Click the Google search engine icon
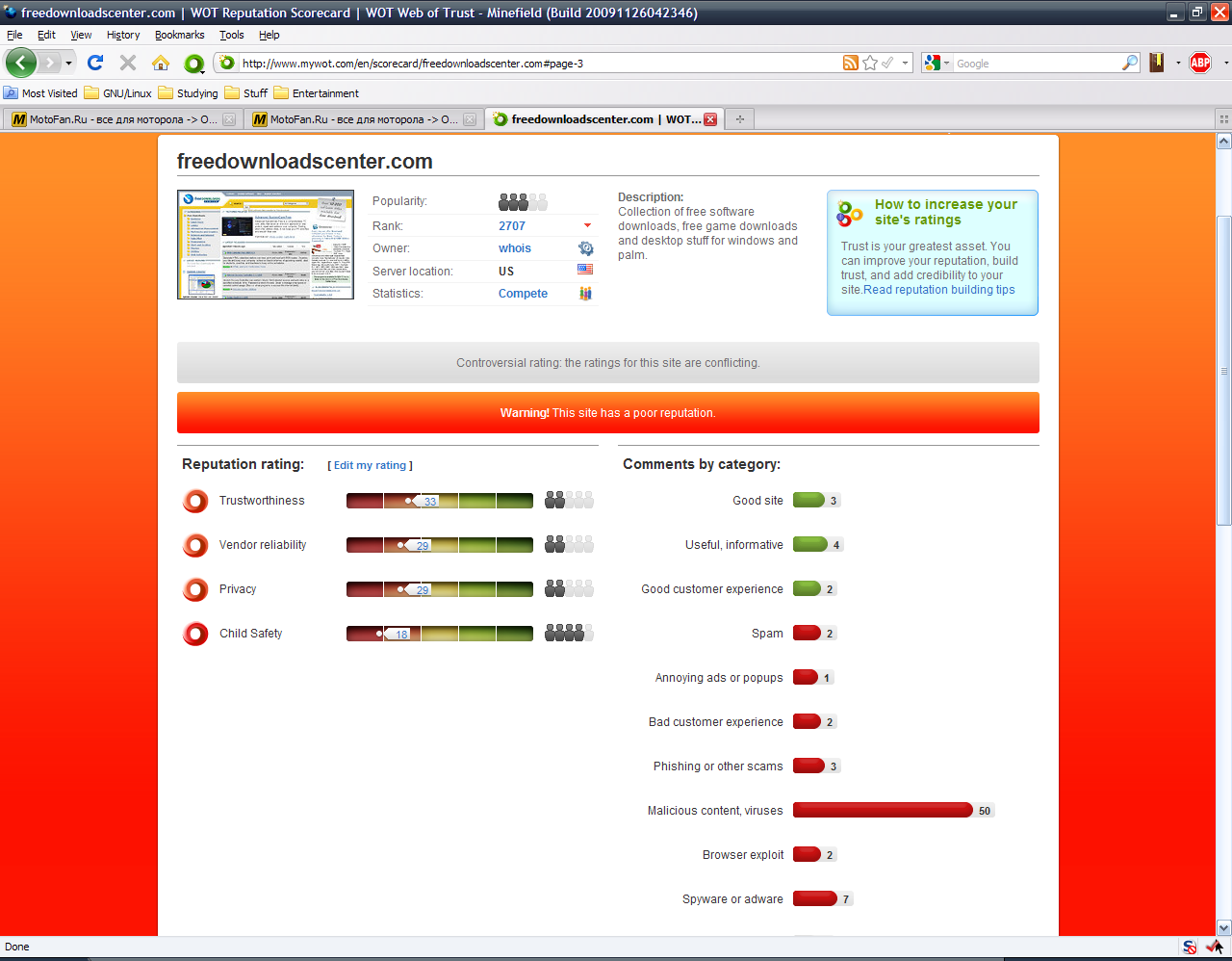This screenshot has height=961, width=1232. 932,63
